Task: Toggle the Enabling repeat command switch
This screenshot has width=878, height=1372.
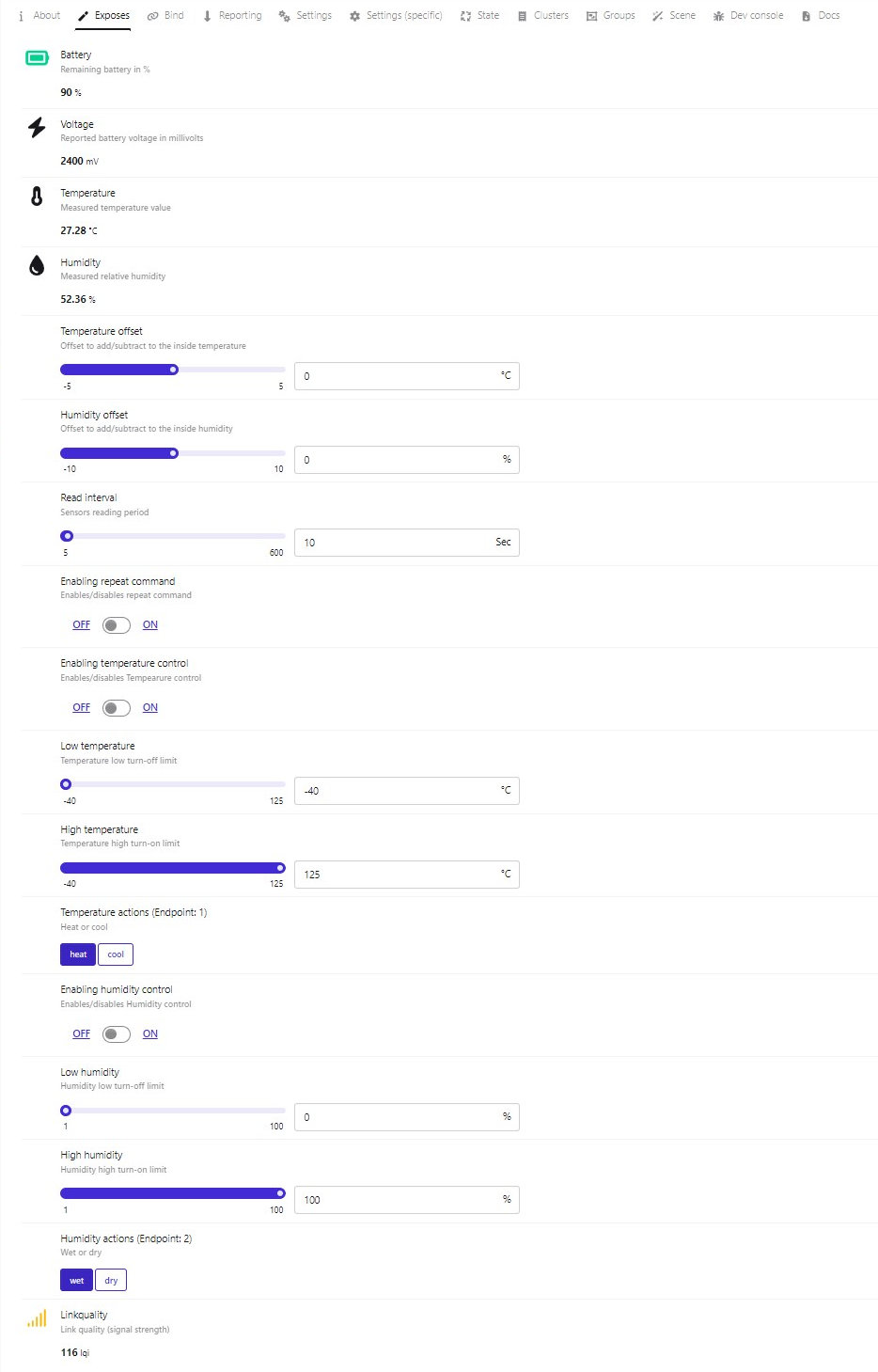Action: (117, 625)
